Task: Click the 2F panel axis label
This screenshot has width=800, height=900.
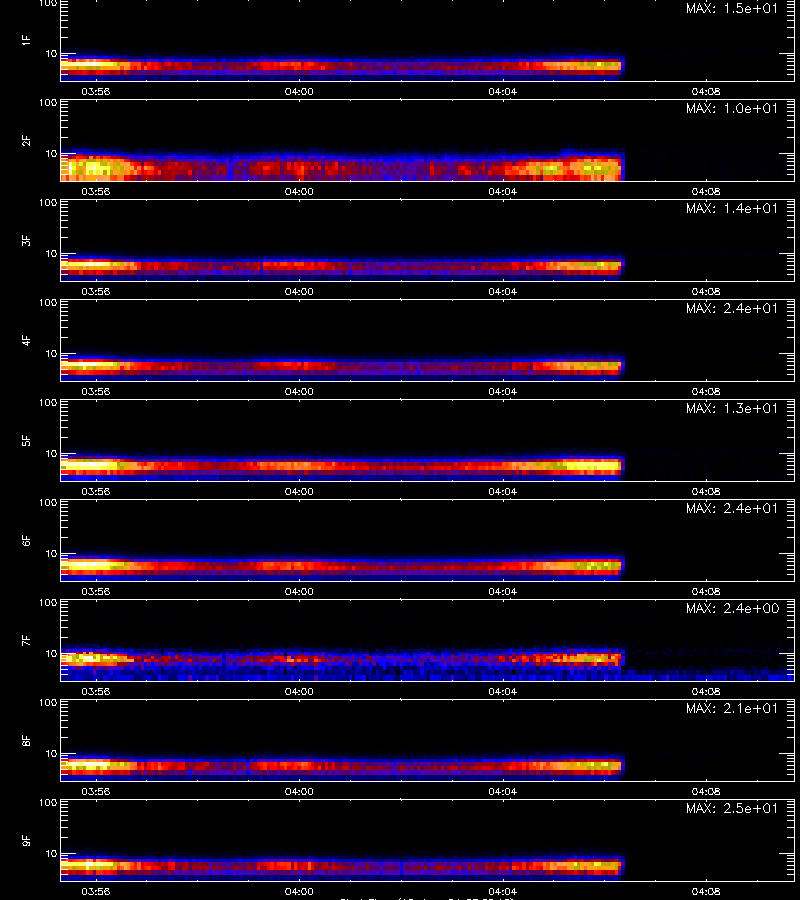Action: coord(26,141)
